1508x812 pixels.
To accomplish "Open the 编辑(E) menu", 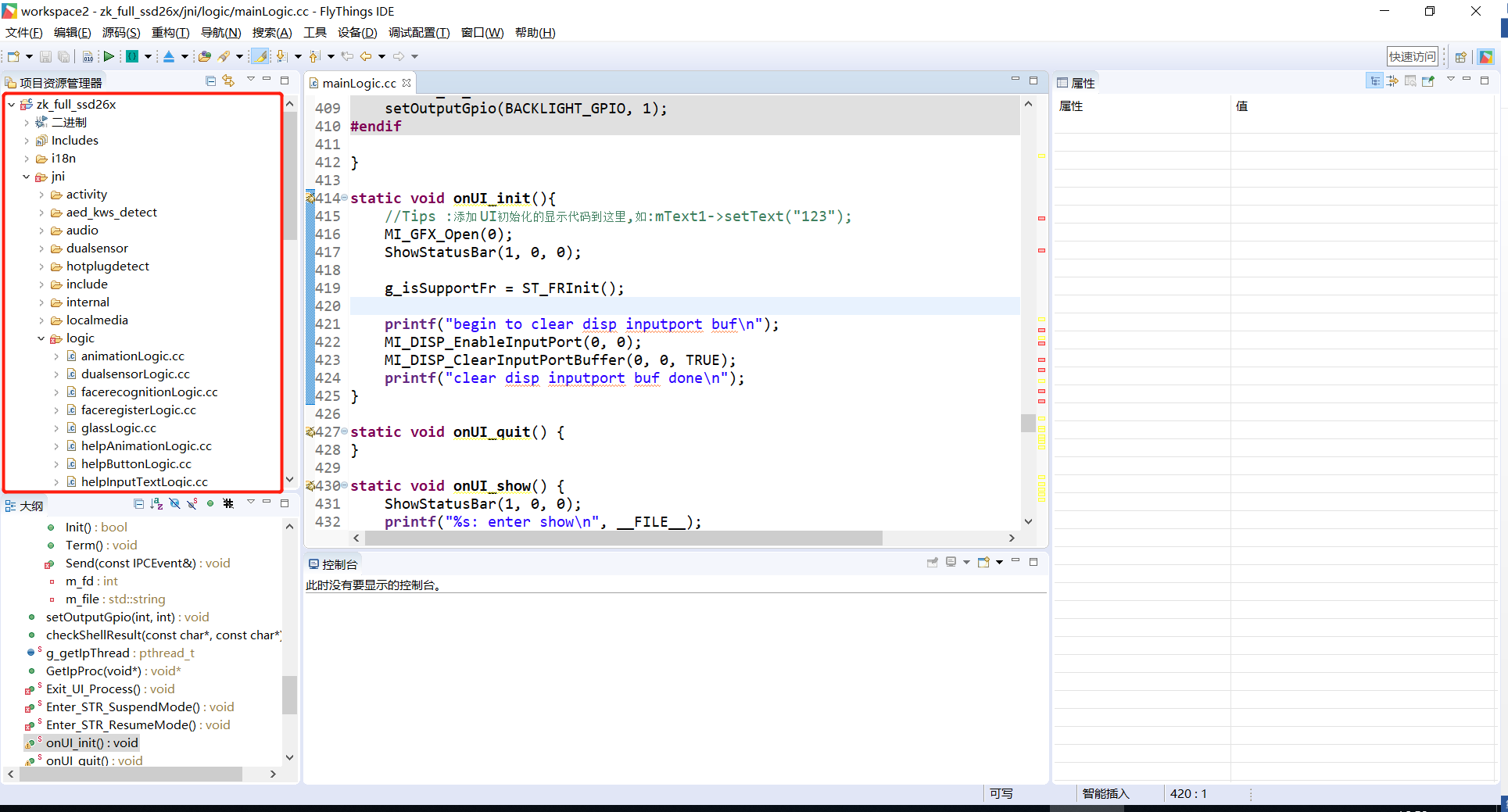I will click(x=72, y=33).
